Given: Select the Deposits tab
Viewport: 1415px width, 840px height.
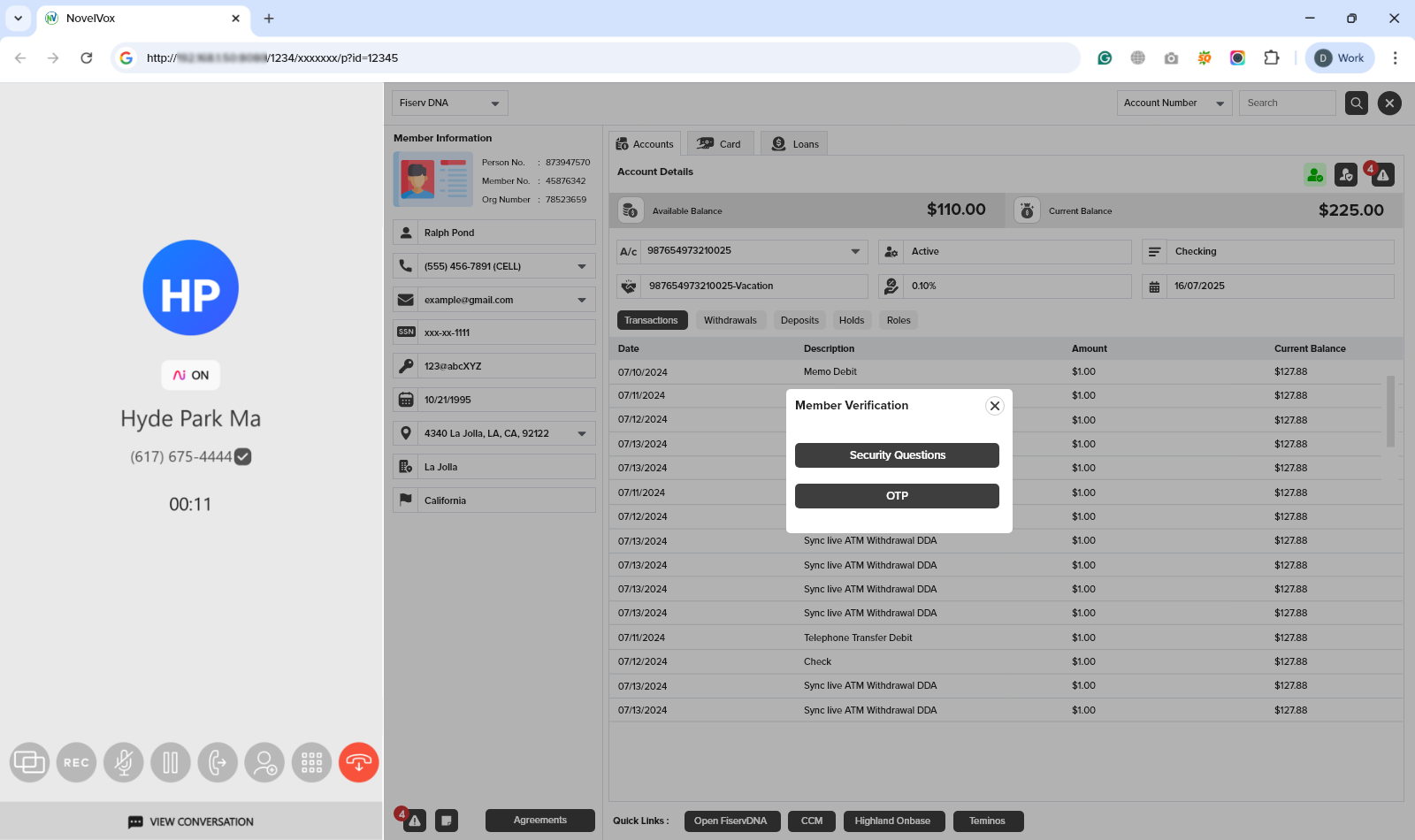Looking at the screenshot, I should pos(799,320).
